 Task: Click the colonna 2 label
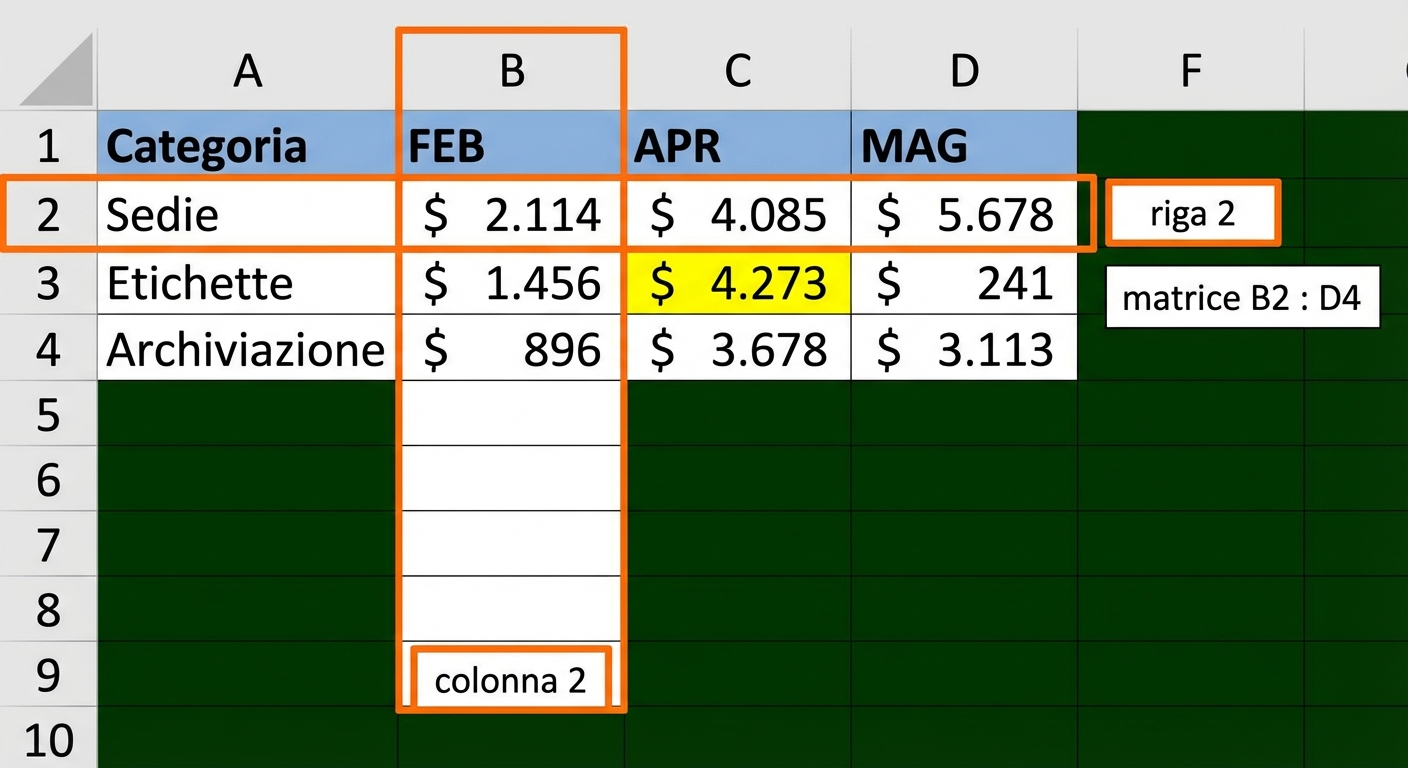coord(511,679)
